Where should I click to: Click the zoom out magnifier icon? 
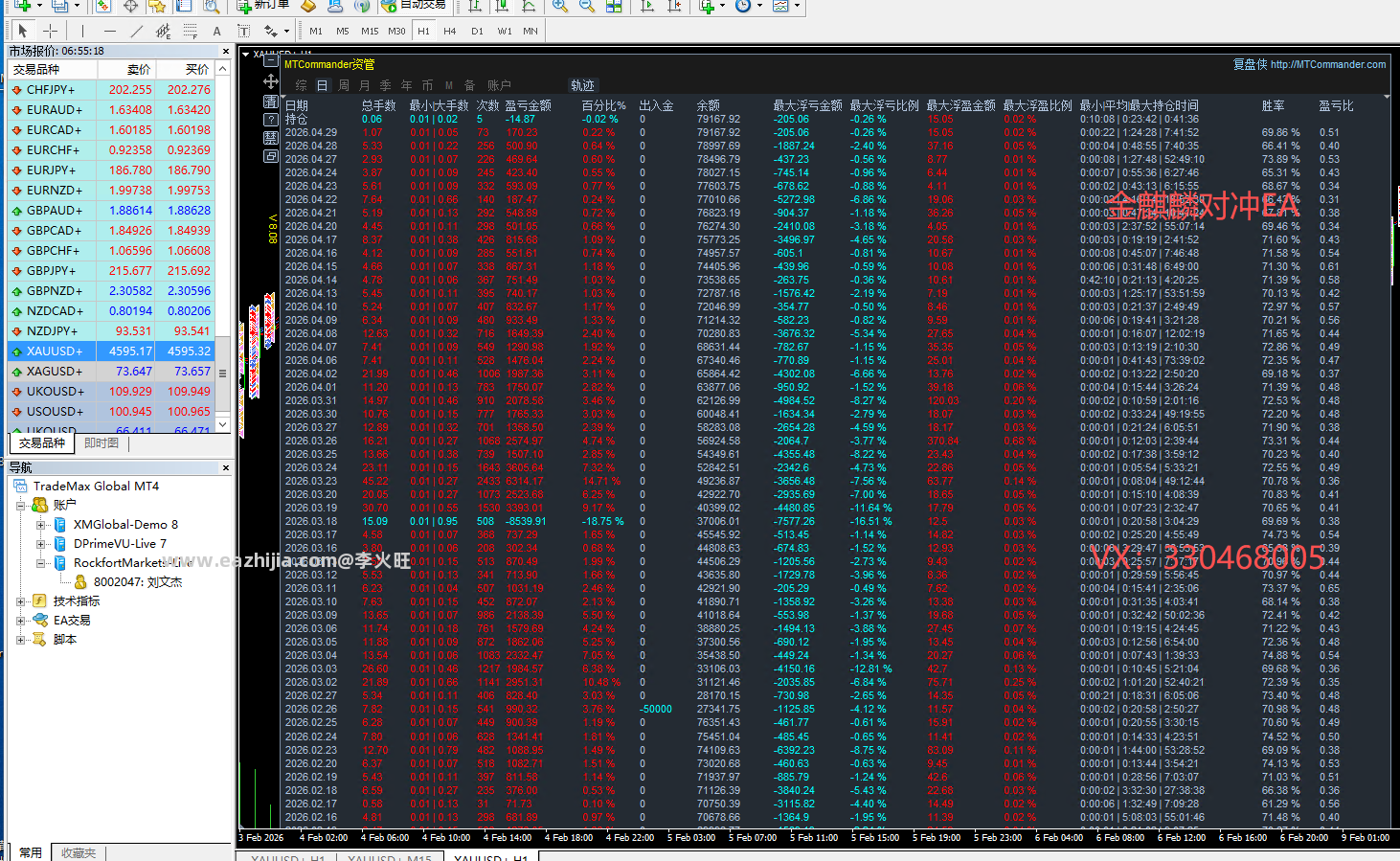(587, 6)
